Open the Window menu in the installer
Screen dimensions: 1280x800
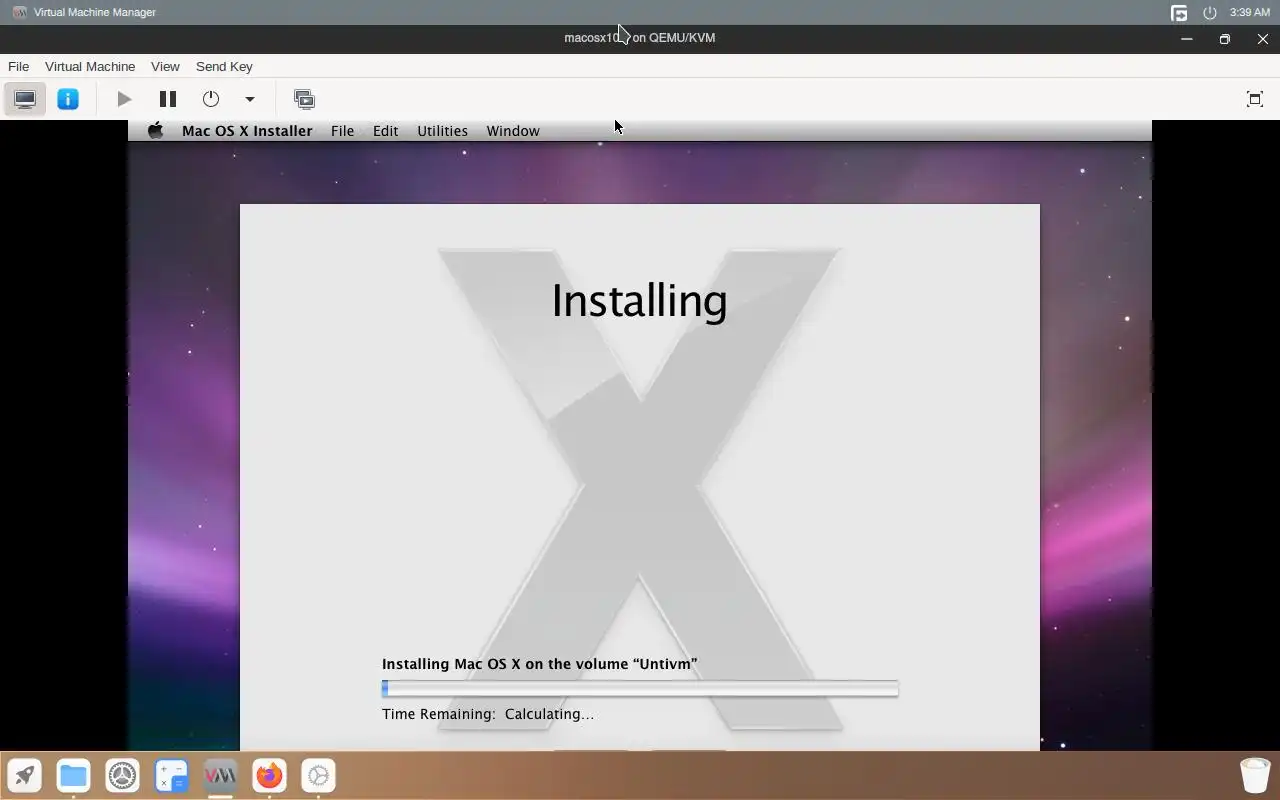click(x=513, y=131)
